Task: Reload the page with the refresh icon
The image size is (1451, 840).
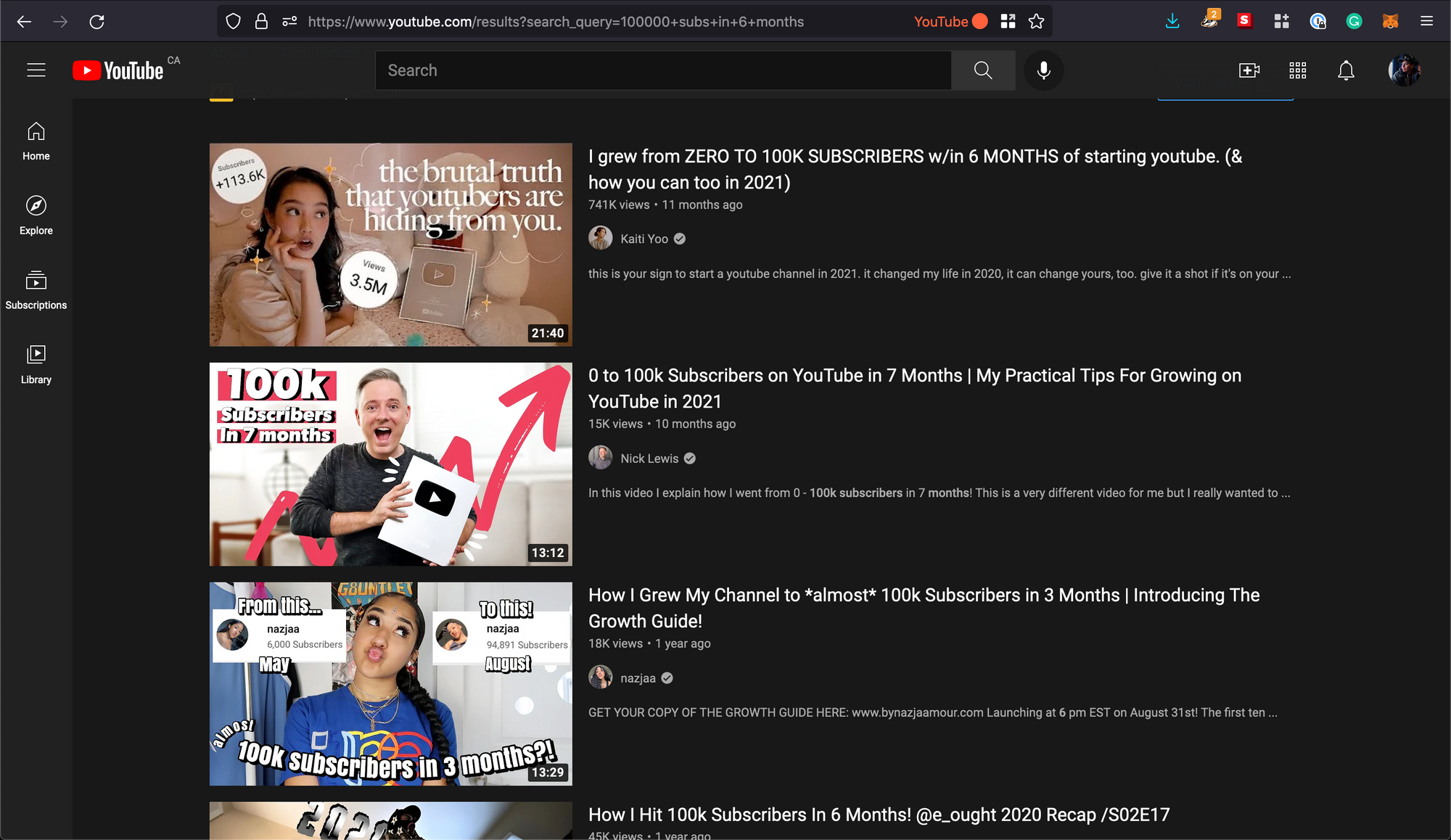Action: [x=96, y=22]
